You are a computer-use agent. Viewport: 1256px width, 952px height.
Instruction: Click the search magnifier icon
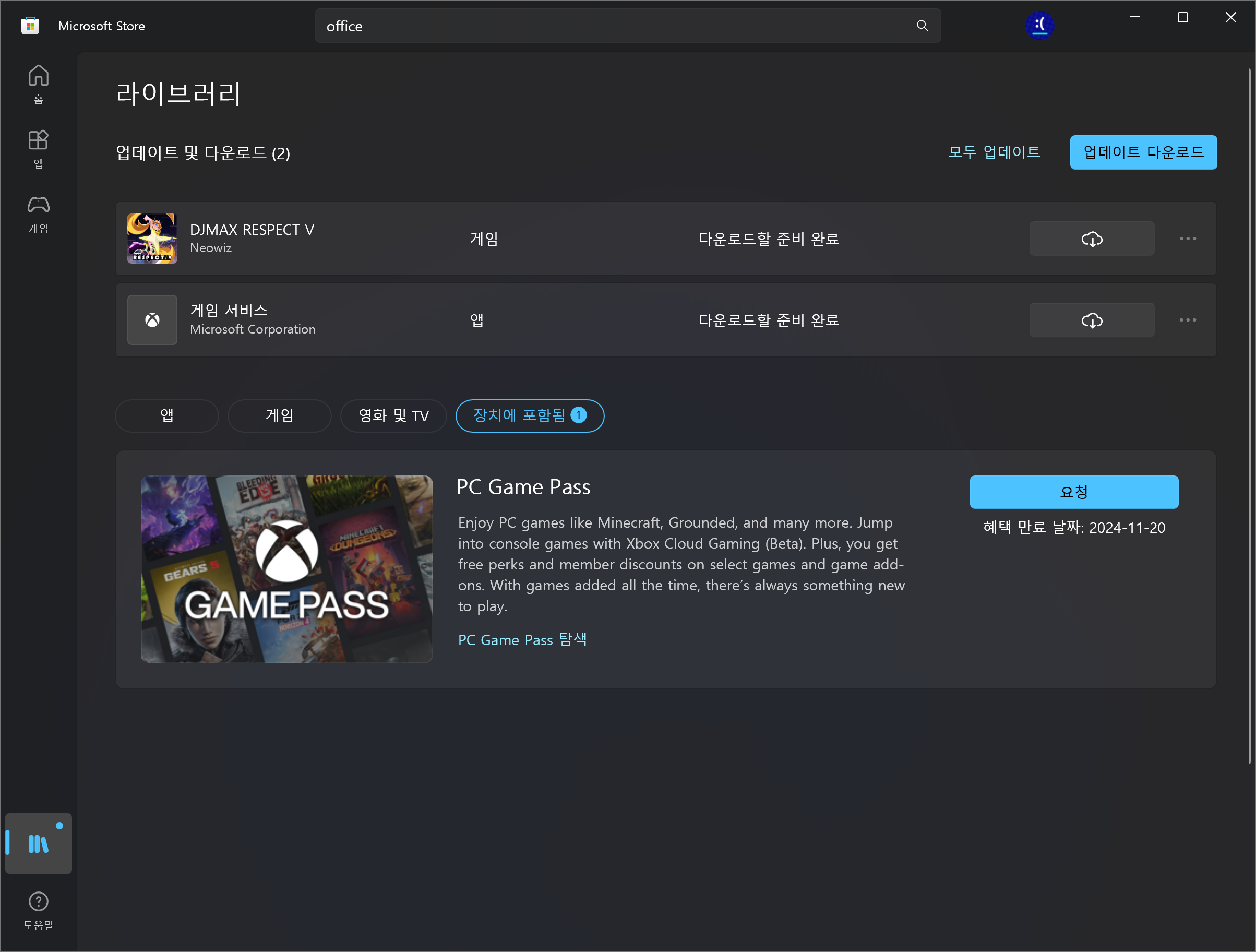click(922, 26)
